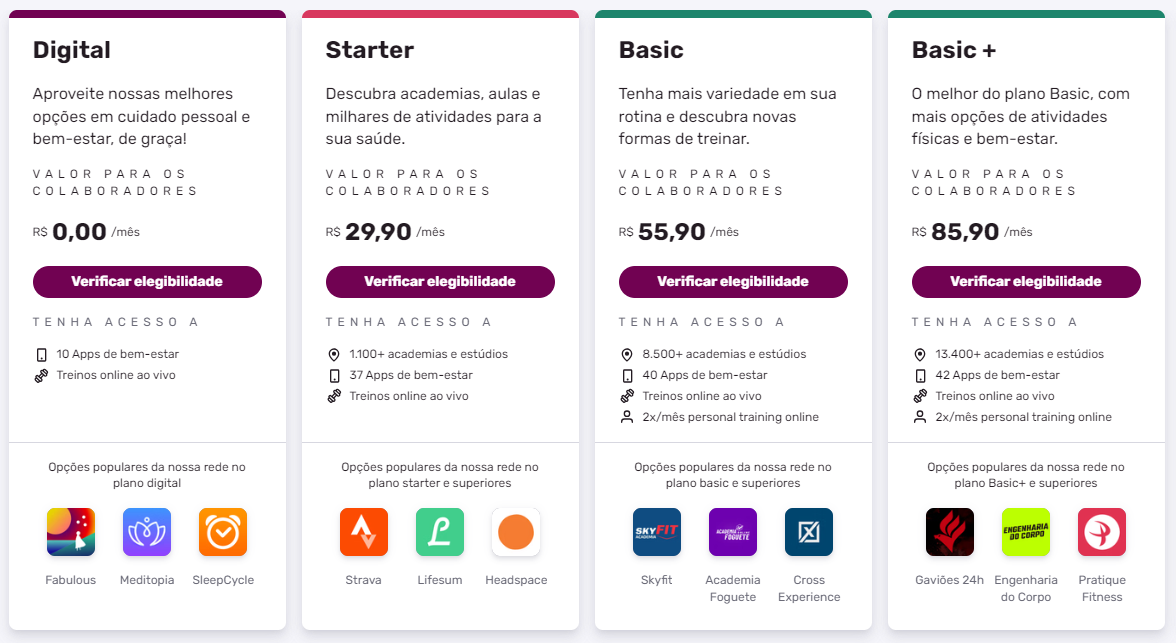1176x643 pixels.
Task: Select the Cross Experience logo
Action: [x=809, y=532]
